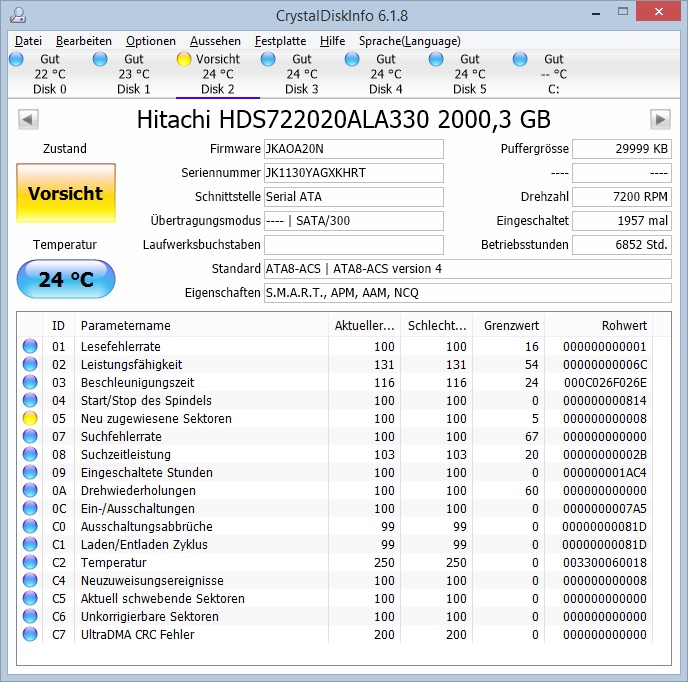Screen dimensions: 688x682
Task: Click the Eingeschaltet value 1957 mal
Action: pos(622,221)
